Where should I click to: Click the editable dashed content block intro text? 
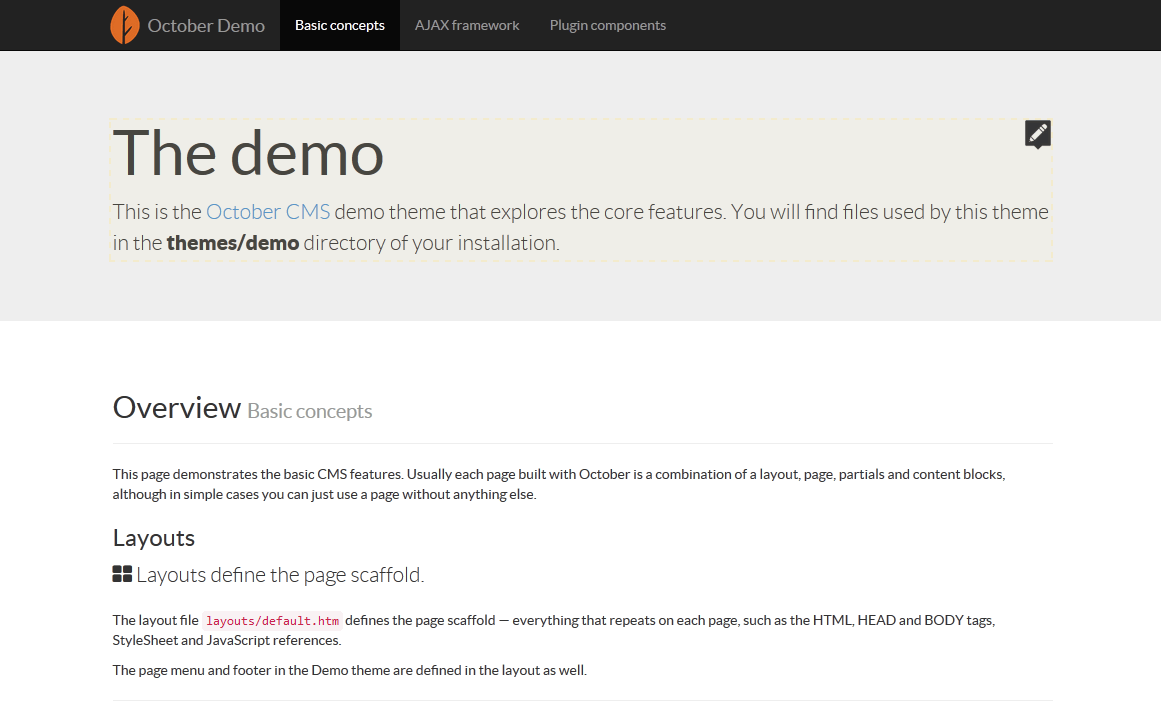click(580, 227)
